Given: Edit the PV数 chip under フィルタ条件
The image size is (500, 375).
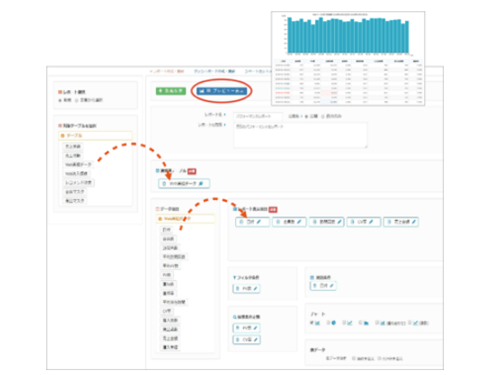Looking at the screenshot, I should click(255, 288).
